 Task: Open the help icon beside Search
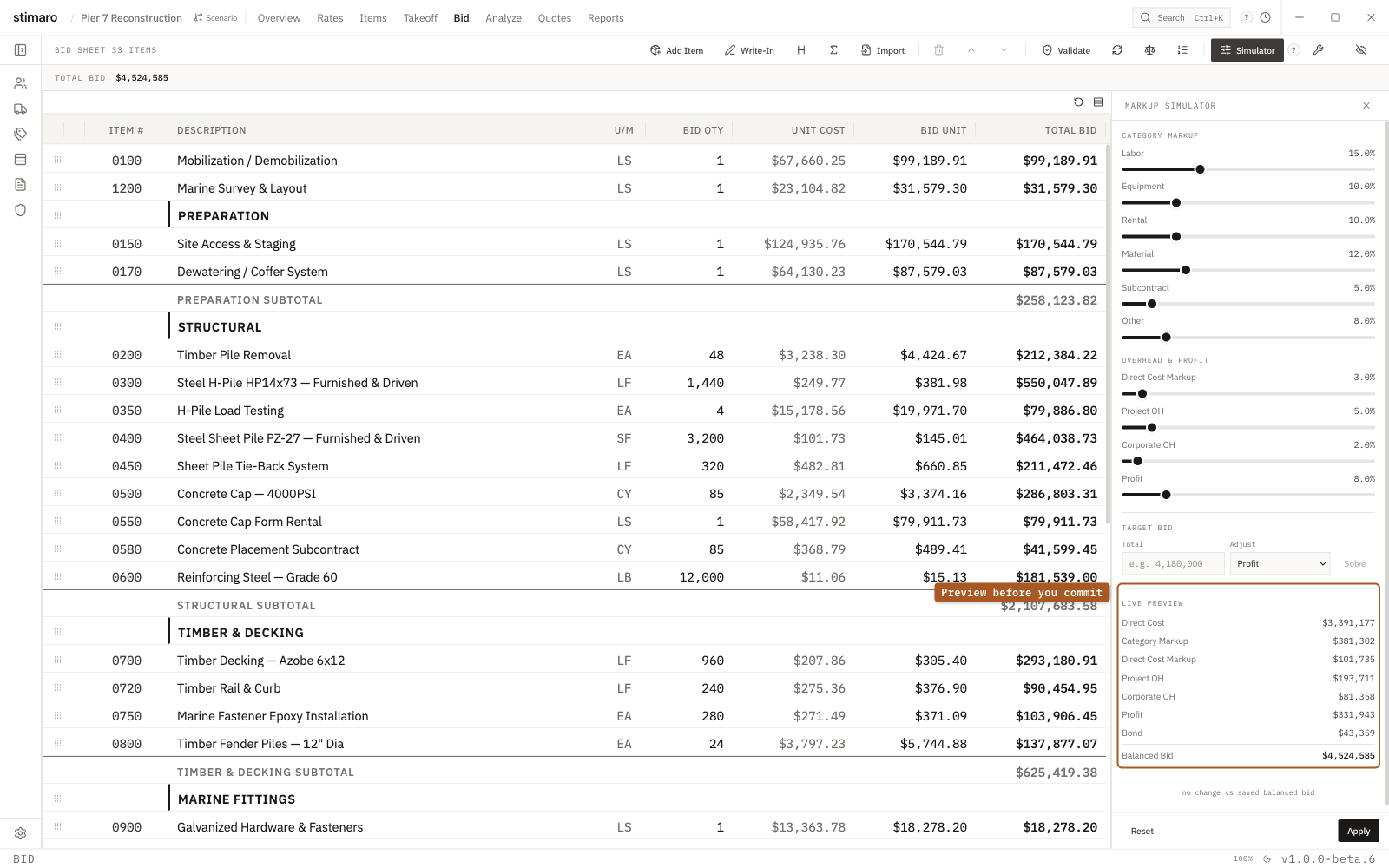tap(1247, 17)
